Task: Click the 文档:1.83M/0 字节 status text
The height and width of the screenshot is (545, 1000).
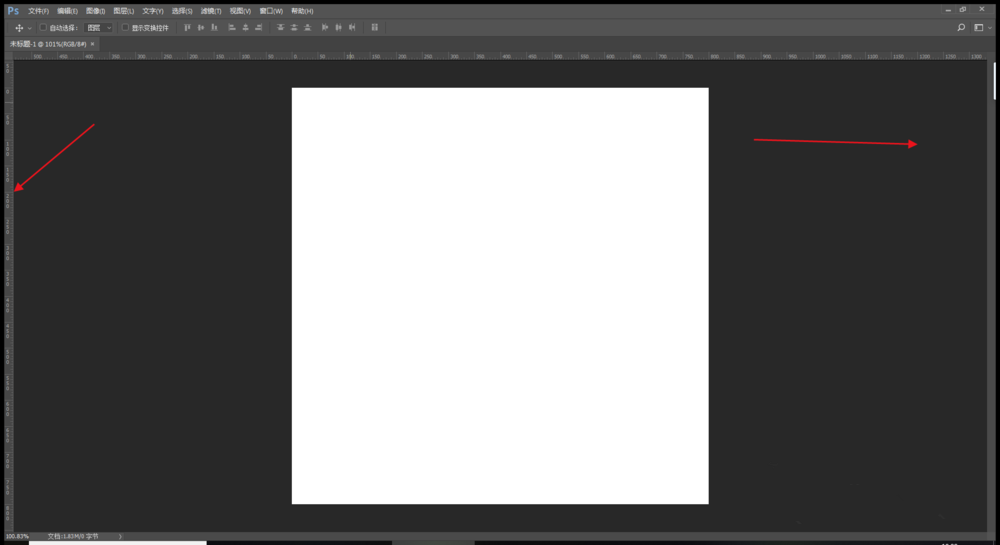Action: tap(73, 536)
